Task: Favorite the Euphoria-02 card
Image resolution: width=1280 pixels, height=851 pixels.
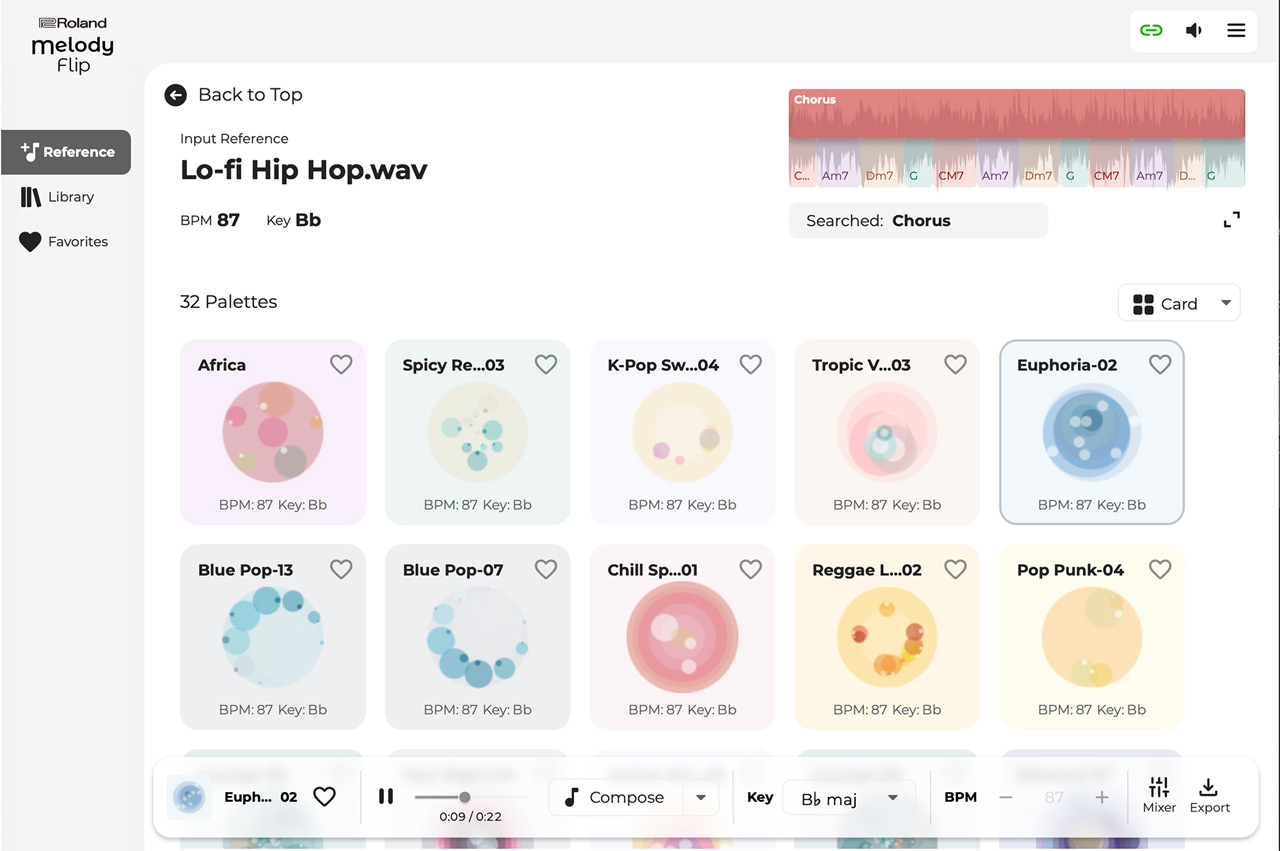Action: pyautogui.click(x=1160, y=365)
